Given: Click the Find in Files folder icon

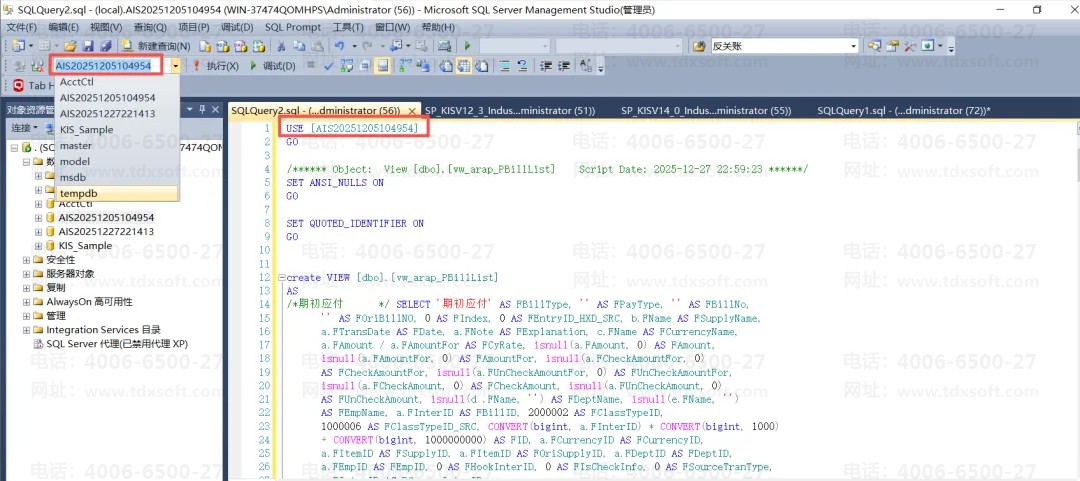Looking at the screenshot, I should tap(699, 45).
